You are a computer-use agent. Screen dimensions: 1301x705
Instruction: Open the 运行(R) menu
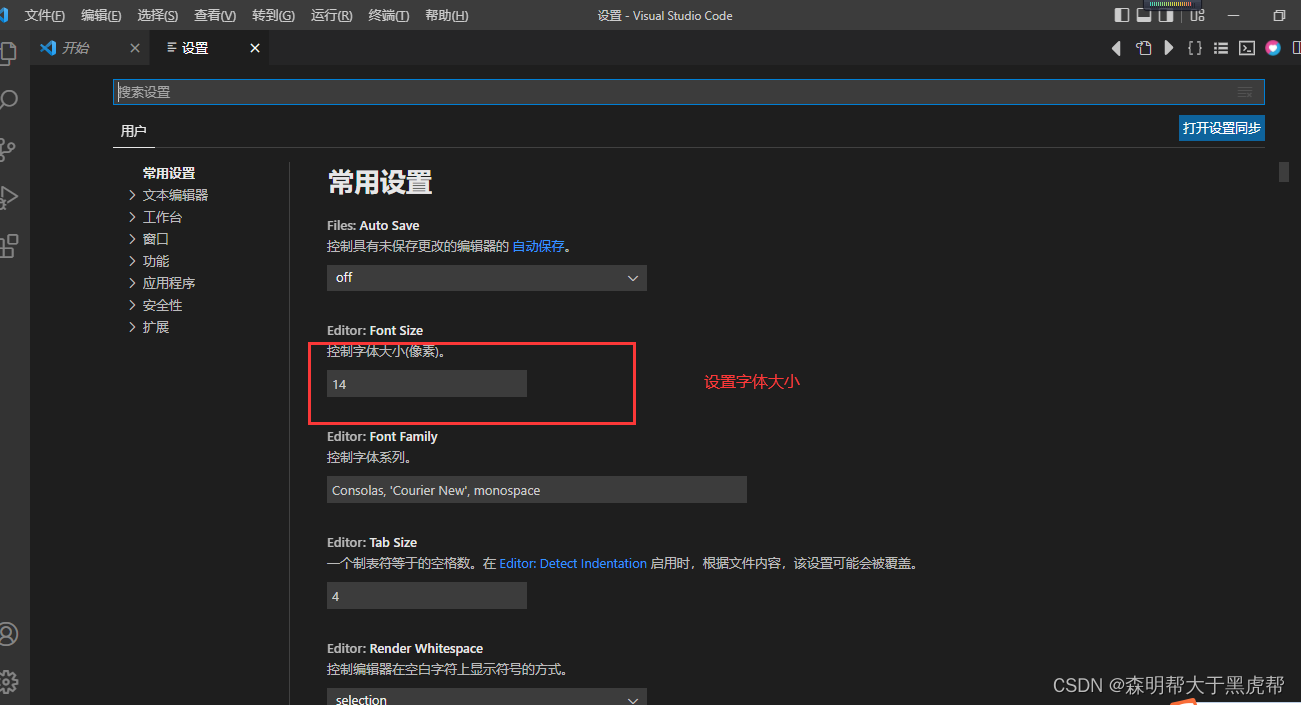click(331, 16)
